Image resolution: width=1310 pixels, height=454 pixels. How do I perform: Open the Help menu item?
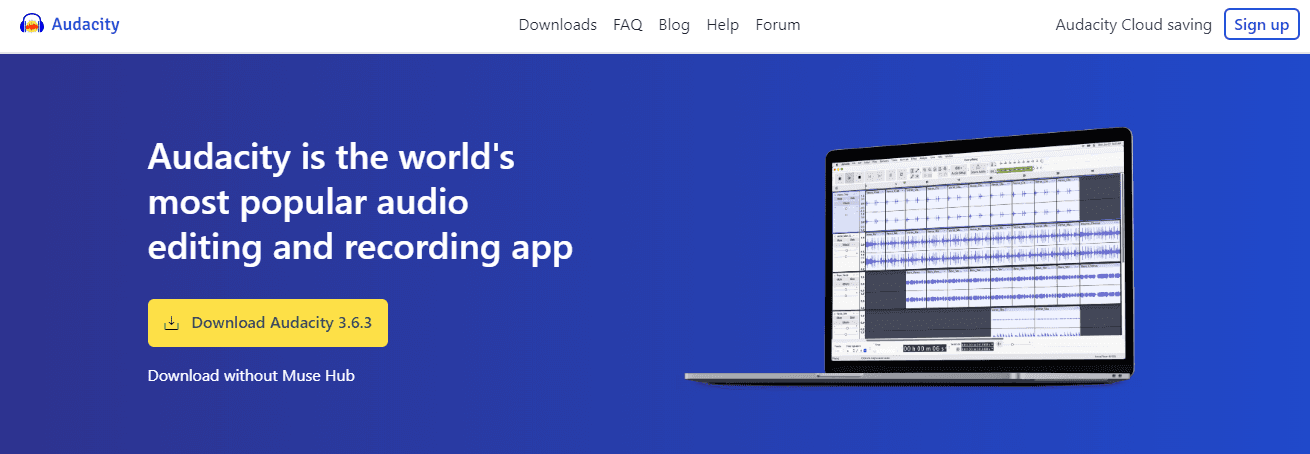722,25
